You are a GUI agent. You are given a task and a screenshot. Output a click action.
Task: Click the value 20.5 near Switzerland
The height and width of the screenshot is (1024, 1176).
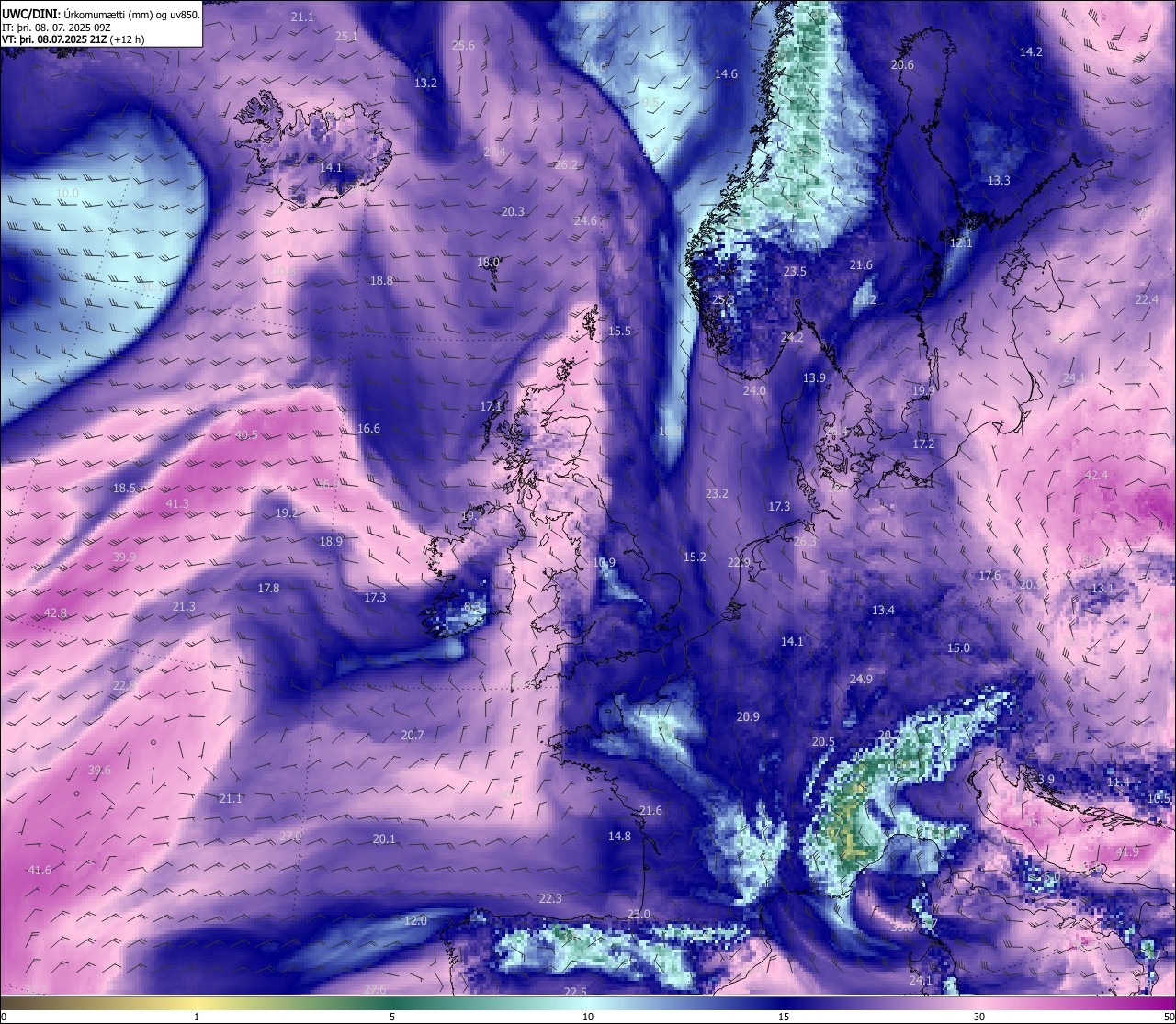point(823,741)
